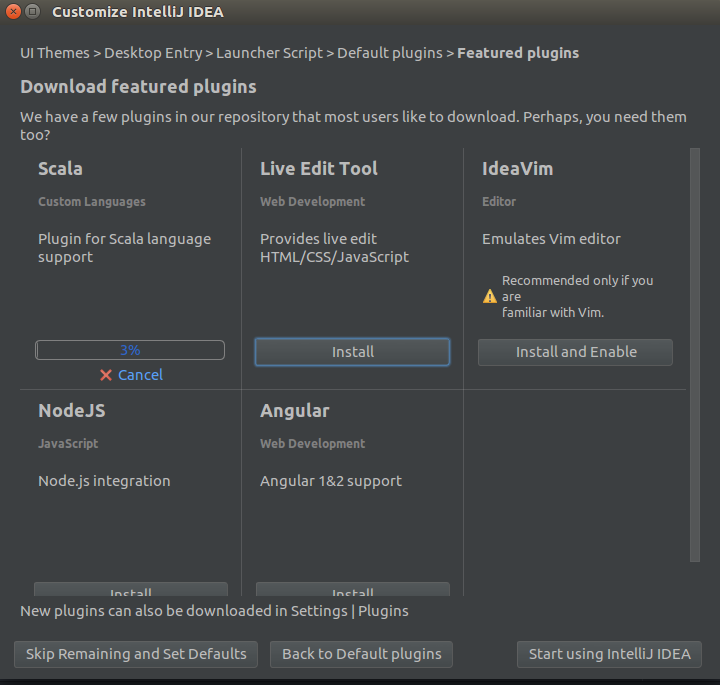Image resolution: width=720 pixels, height=685 pixels.
Task: Jump to the Desktop Entry step
Action: (153, 53)
